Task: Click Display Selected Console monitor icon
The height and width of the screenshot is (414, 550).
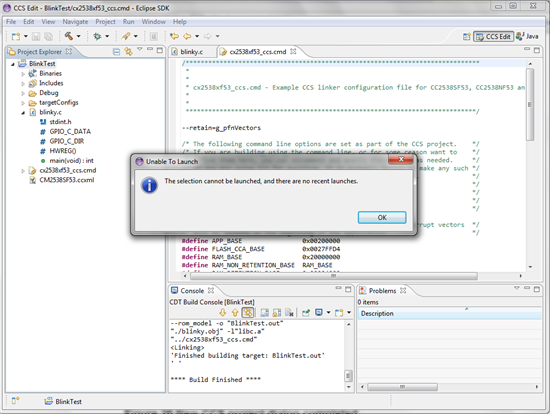Action: 319,312
